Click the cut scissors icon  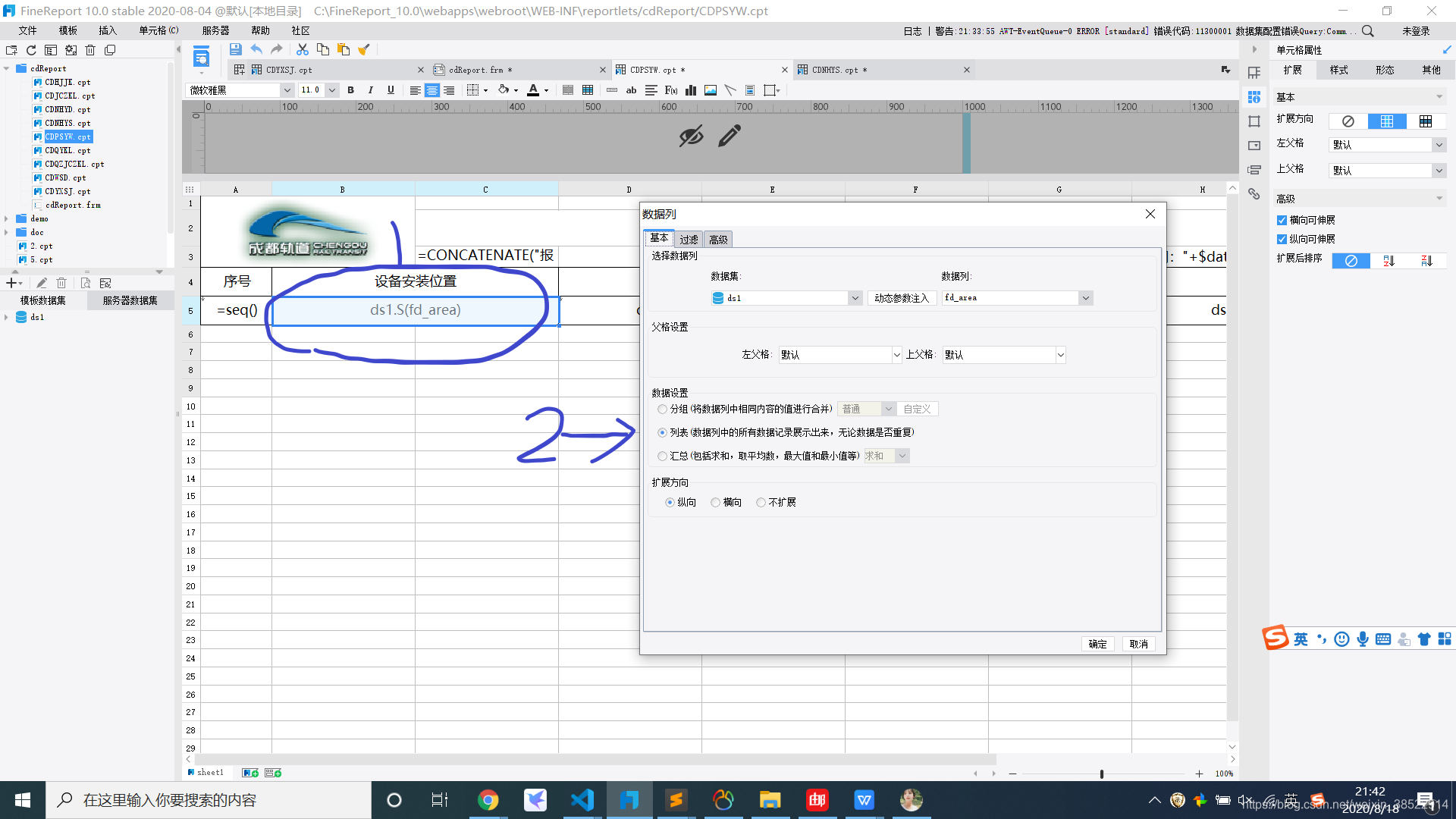click(x=302, y=49)
